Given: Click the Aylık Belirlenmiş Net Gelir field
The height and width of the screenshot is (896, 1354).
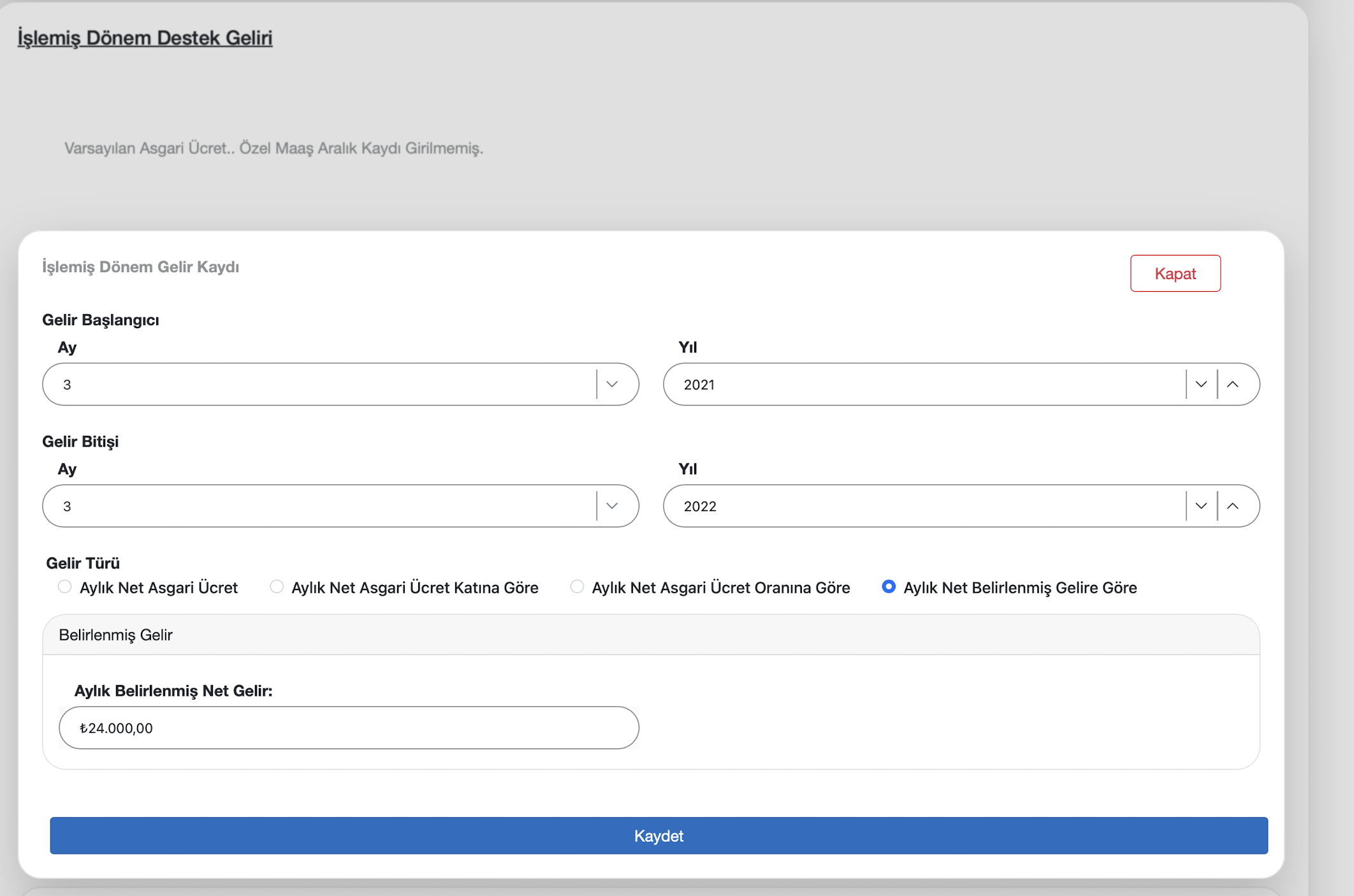Looking at the screenshot, I should [x=349, y=728].
